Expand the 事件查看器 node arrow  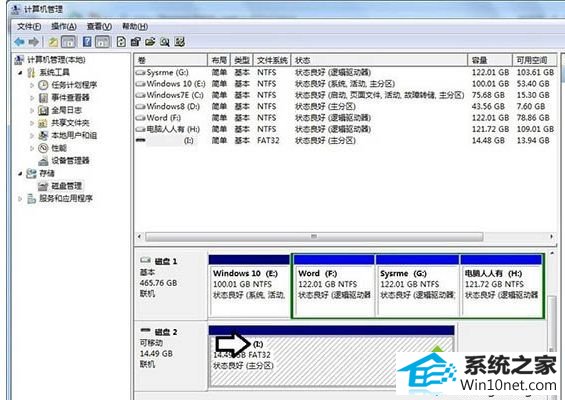click(32, 98)
